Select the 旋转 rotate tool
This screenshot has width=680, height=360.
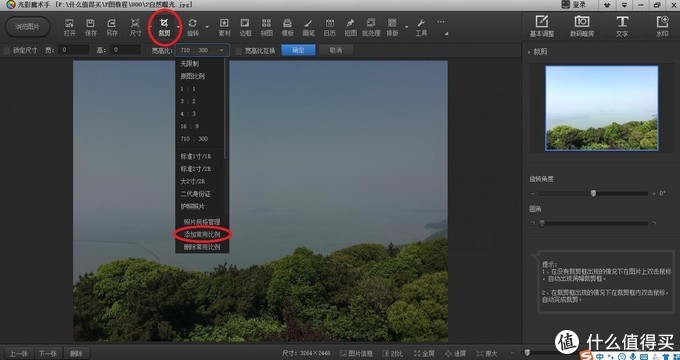click(x=193, y=27)
